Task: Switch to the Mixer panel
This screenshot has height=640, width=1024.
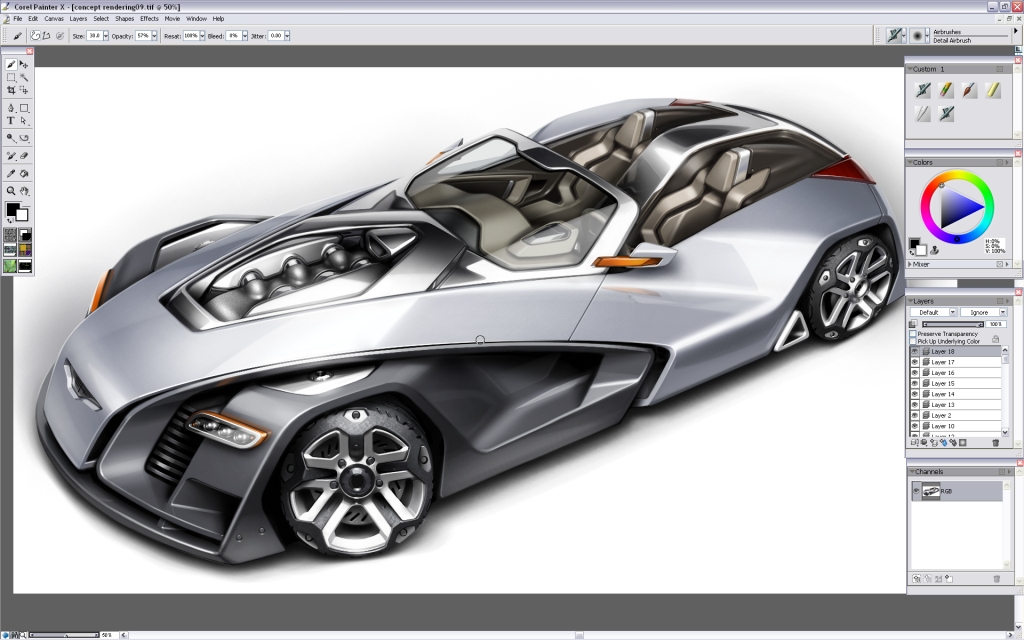Action: click(x=922, y=264)
